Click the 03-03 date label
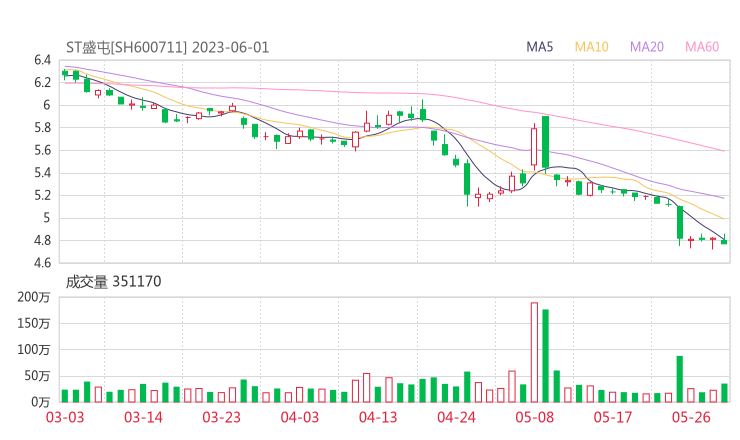Viewport: 740px width, 440px height. click(x=65, y=417)
